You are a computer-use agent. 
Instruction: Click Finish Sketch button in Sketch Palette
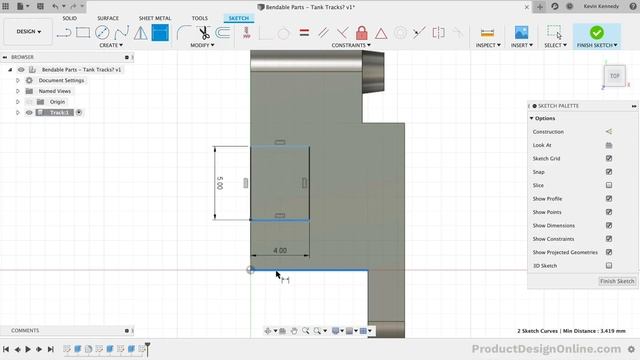coord(617,281)
